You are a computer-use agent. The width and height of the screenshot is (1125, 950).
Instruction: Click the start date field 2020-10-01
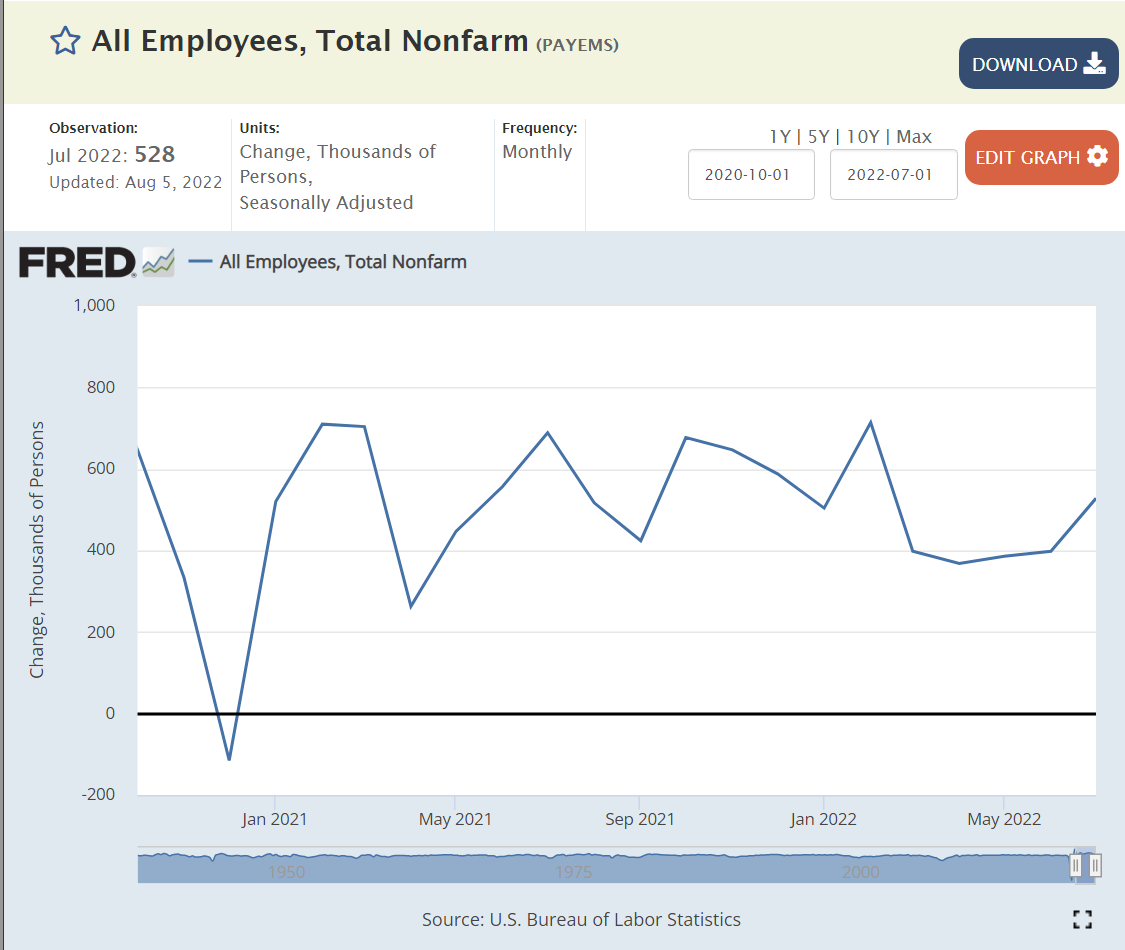751,175
